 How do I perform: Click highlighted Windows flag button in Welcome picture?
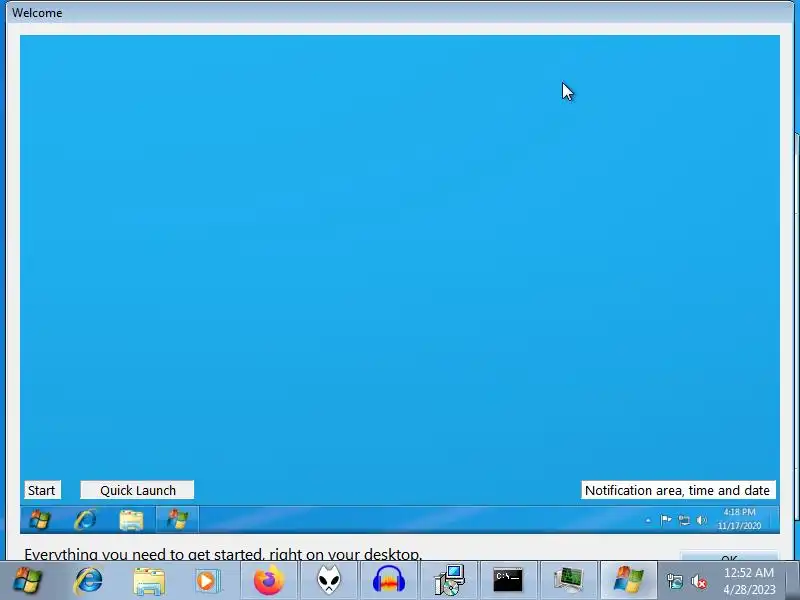click(x=177, y=520)
